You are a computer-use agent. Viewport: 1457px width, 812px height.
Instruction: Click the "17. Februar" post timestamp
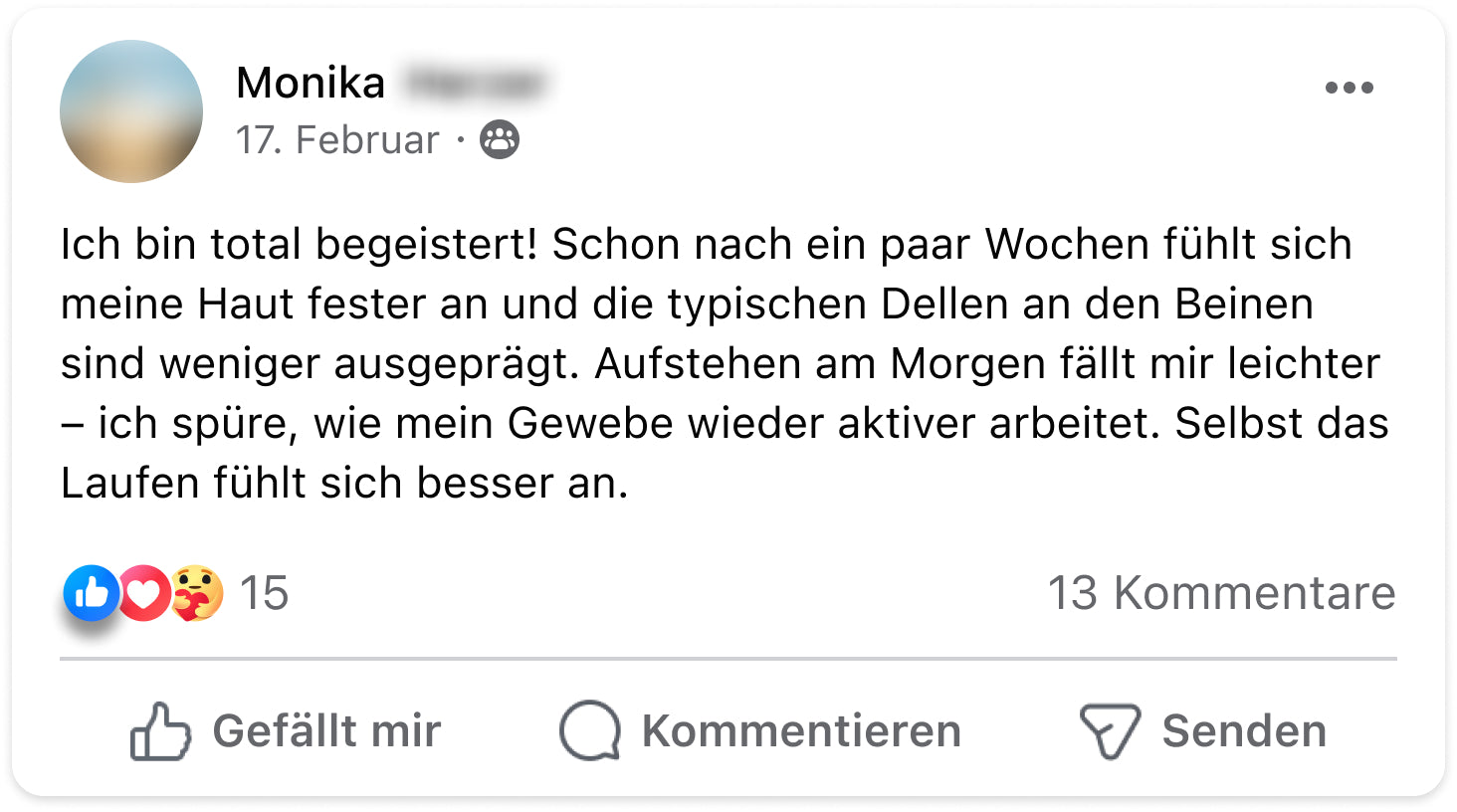point(337,140)
